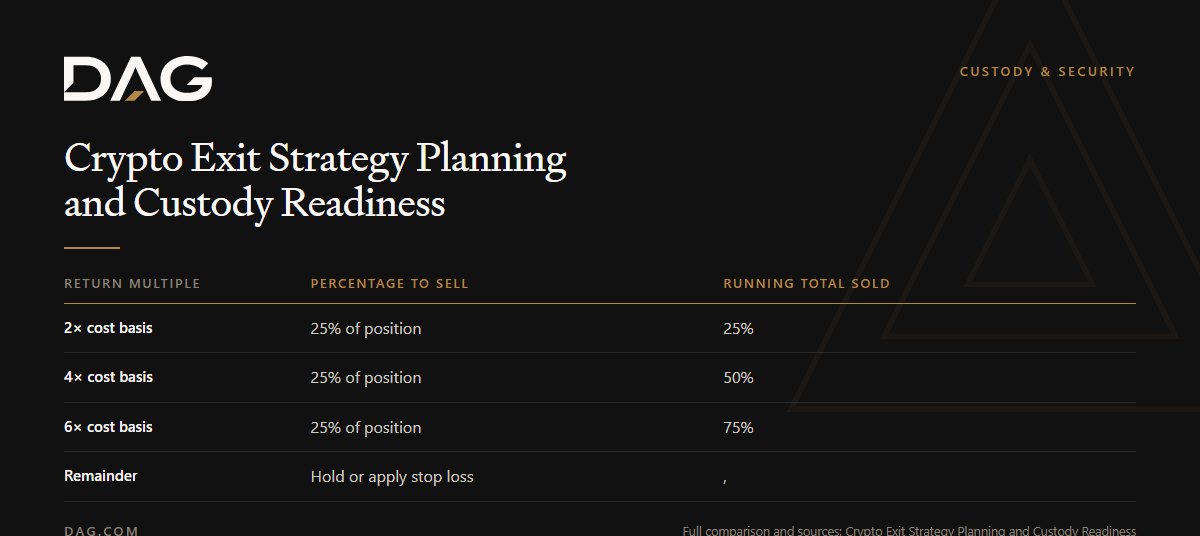
Task: Select the 75% running total cell
Action: 738,427
